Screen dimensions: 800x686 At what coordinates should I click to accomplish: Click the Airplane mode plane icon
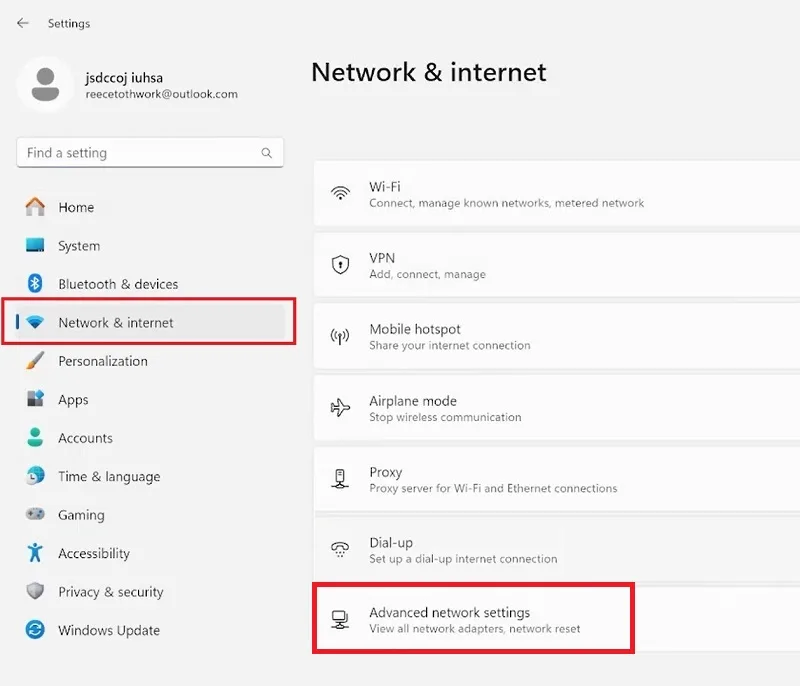(340, 408)
